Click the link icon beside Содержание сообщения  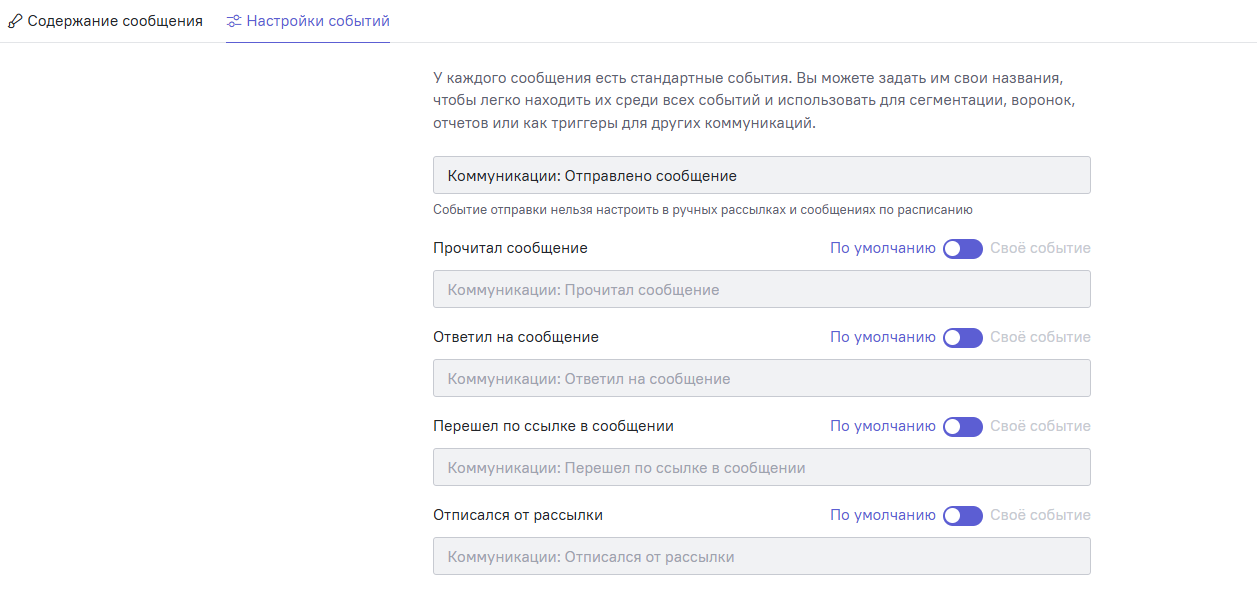click(x=15, y=21)
